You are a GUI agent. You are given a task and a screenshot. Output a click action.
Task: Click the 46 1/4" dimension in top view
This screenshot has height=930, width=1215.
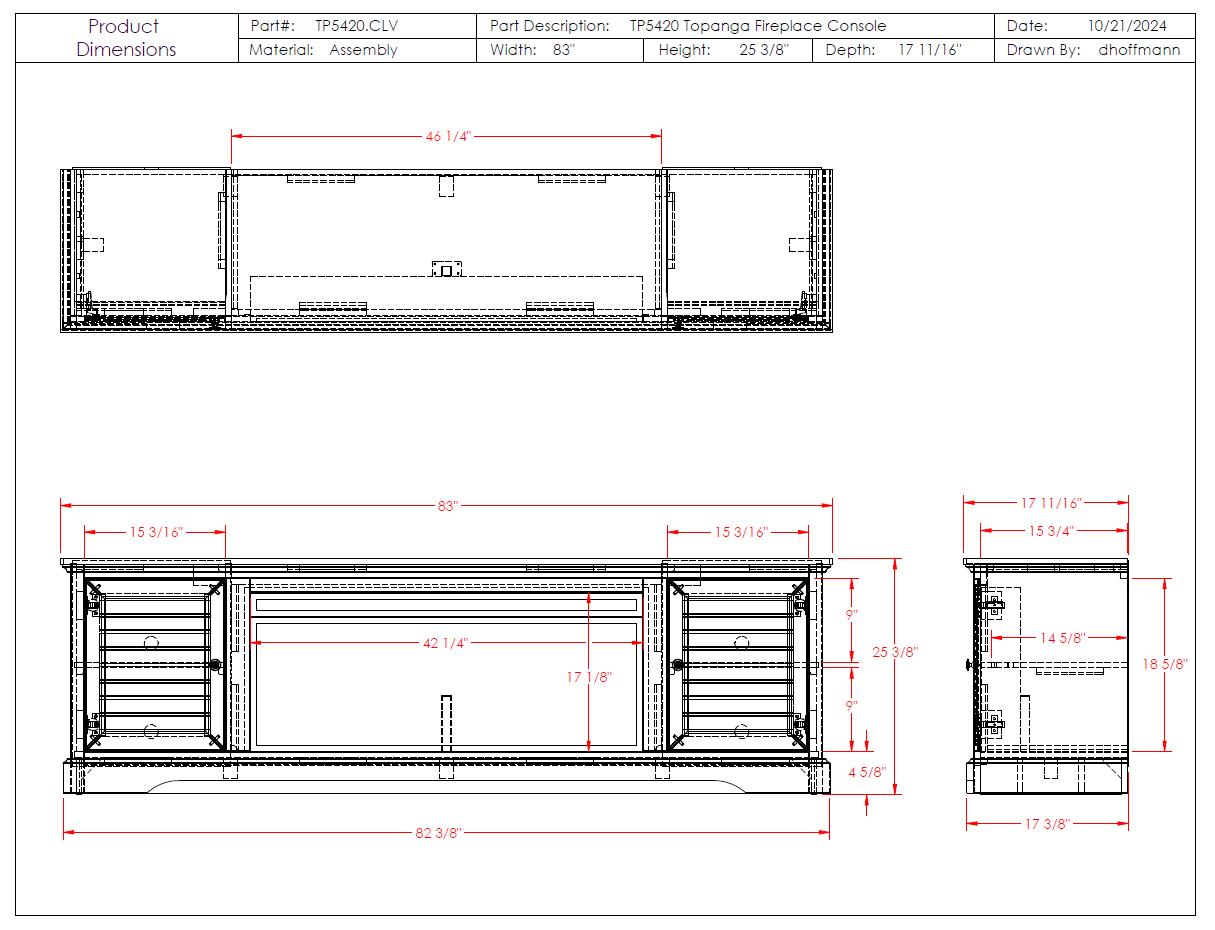pyautogui.click(x=447, y=136)
